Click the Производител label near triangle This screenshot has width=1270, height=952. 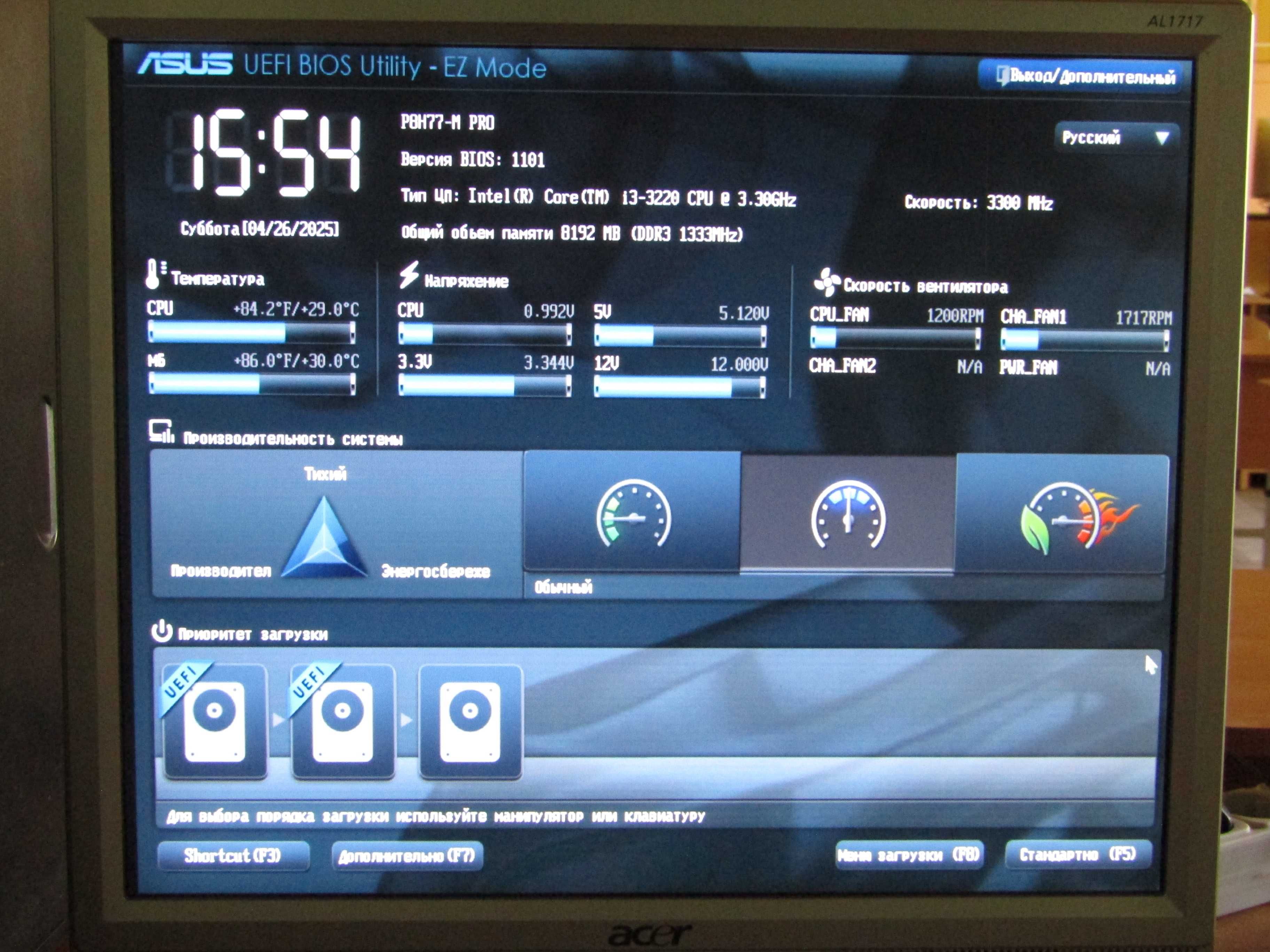point(221,571)
